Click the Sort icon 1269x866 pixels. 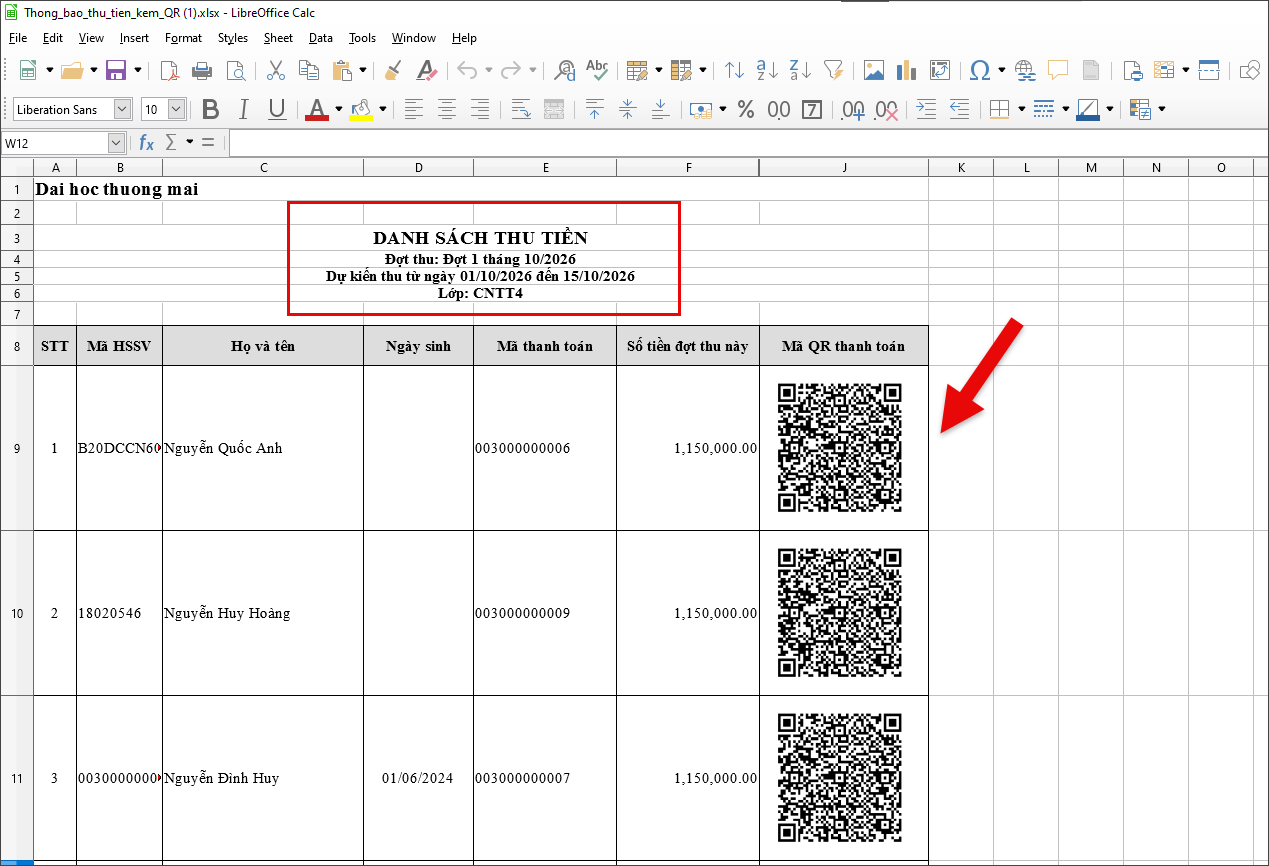pos(735,70)
